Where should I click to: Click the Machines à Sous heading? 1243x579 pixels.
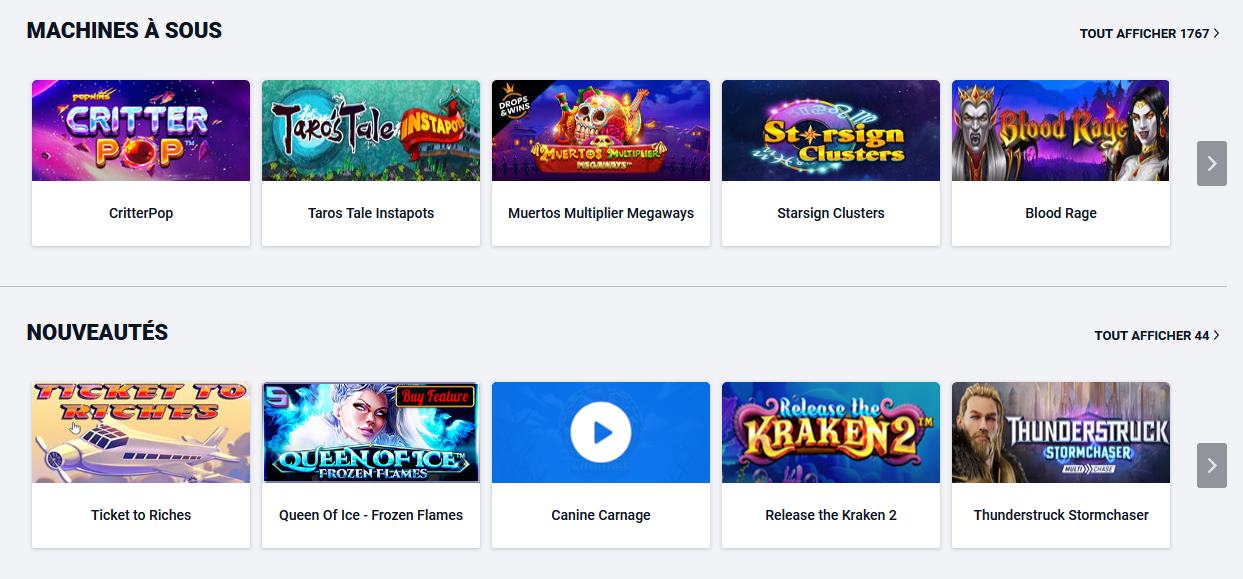click(x=124, y=30)
